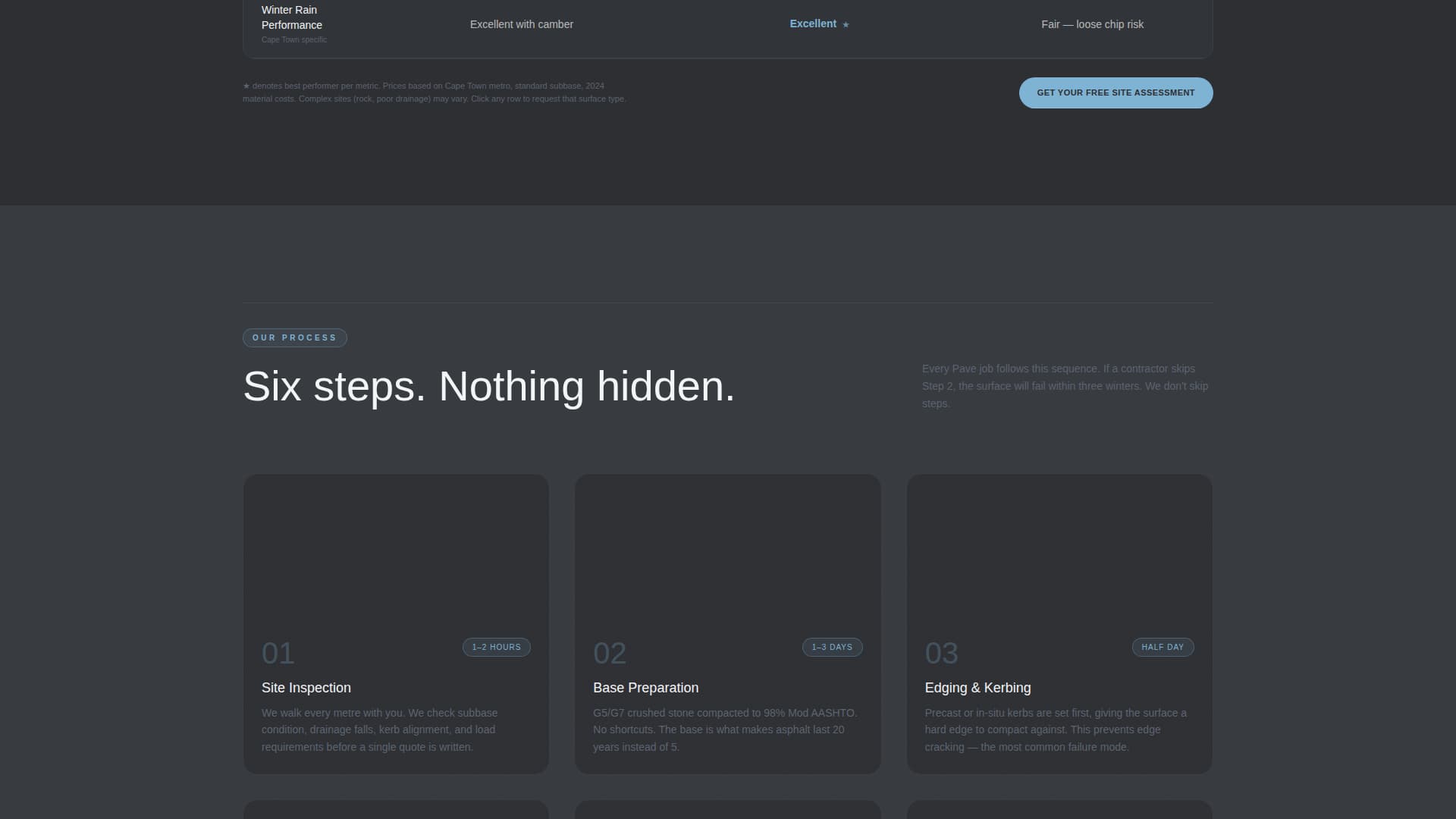Screen dimensions: 1456x819
Task: Click the Cape Town specific subtitle
Action: (293, 39)
